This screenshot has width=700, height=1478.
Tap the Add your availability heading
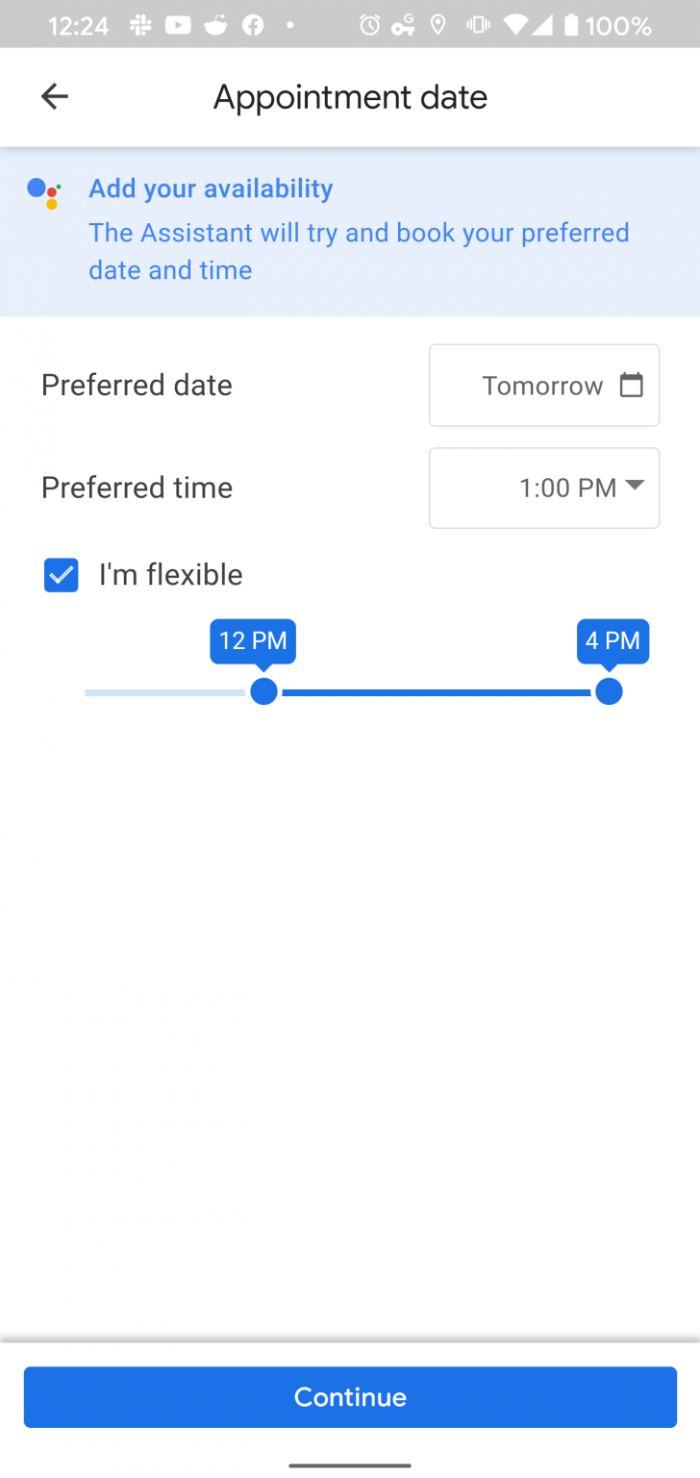pos(211,189)
